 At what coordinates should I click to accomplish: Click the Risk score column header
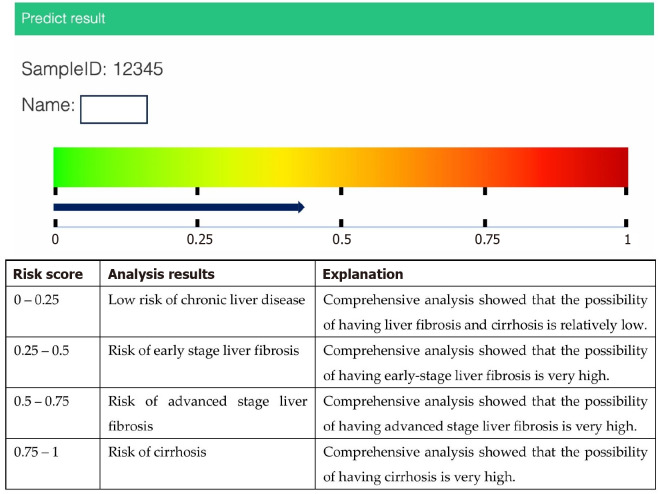[x=46, y=274]
